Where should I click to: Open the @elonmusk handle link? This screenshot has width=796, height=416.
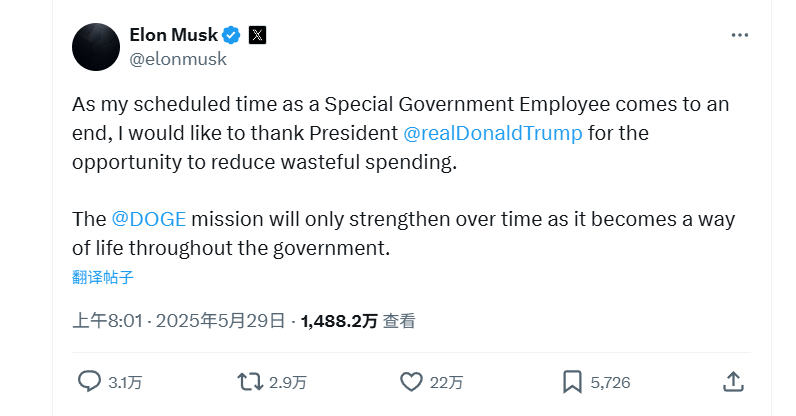(178, 58)
